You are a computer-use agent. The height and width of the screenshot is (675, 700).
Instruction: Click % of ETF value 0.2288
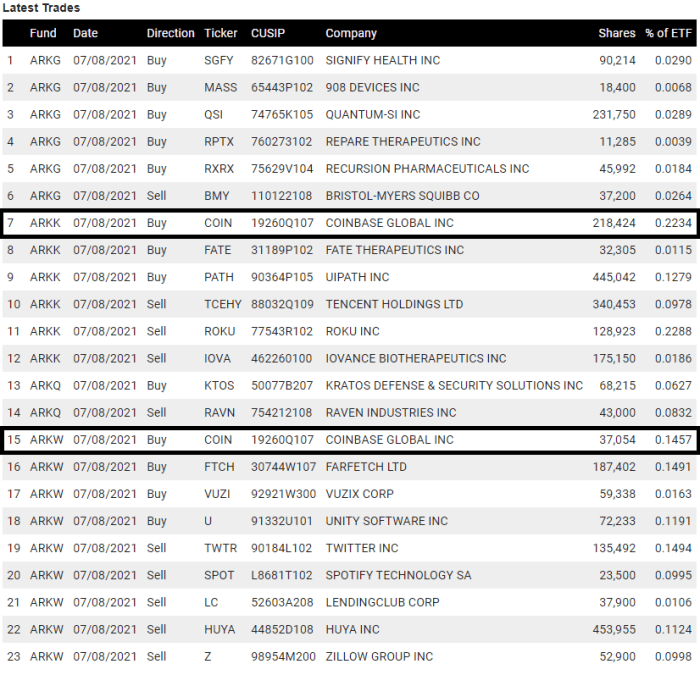pos(673,331)
